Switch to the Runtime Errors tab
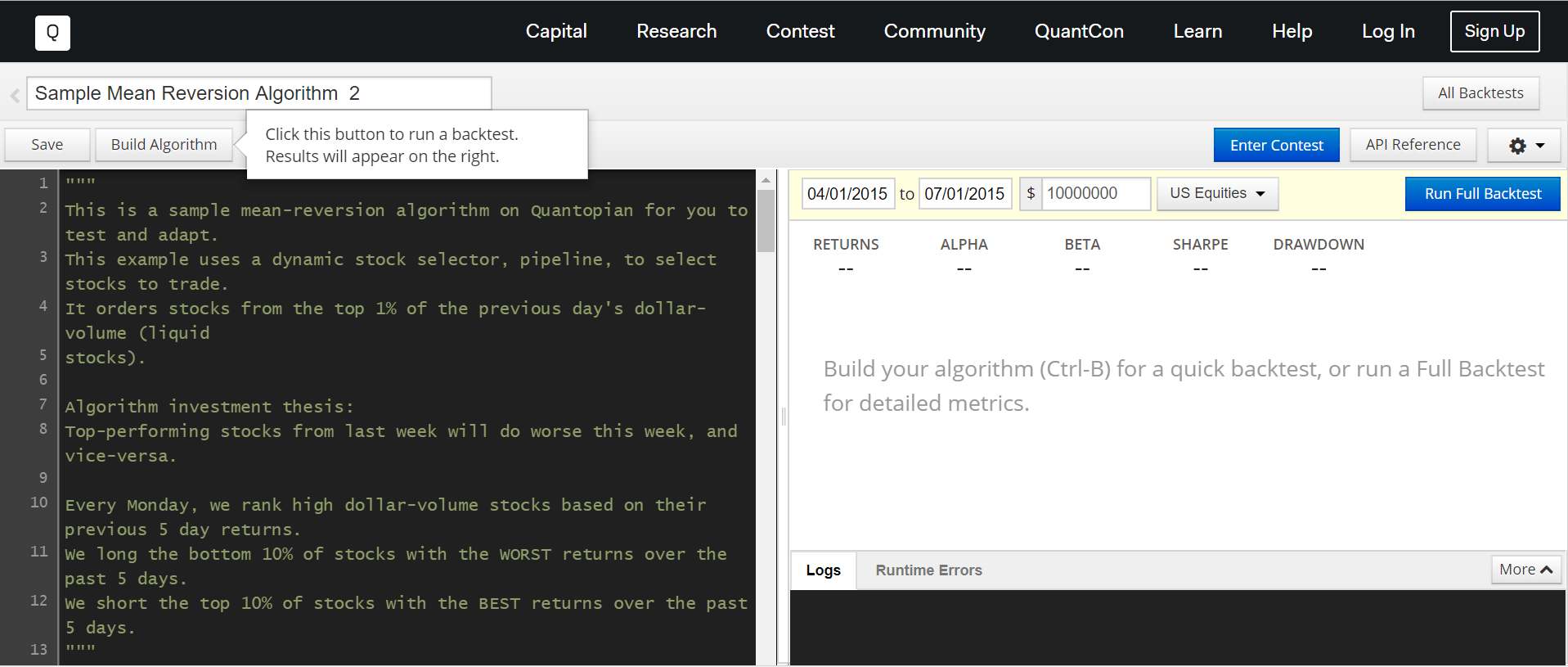 pos(928,570)
